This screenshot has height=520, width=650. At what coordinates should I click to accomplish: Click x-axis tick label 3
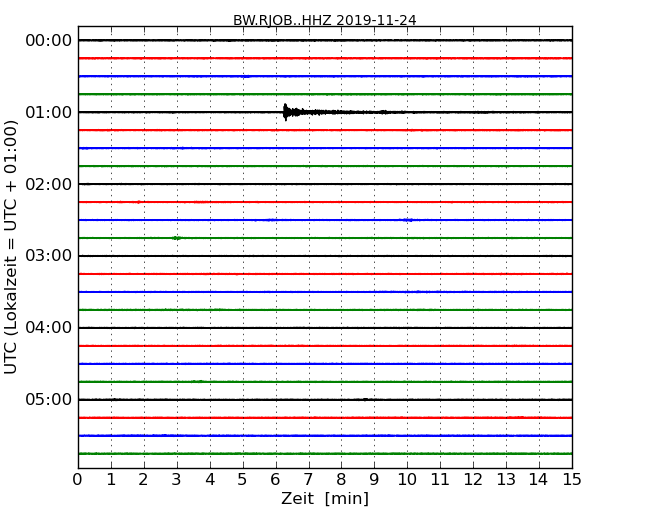pyautogui.click(x=177, y=480)
